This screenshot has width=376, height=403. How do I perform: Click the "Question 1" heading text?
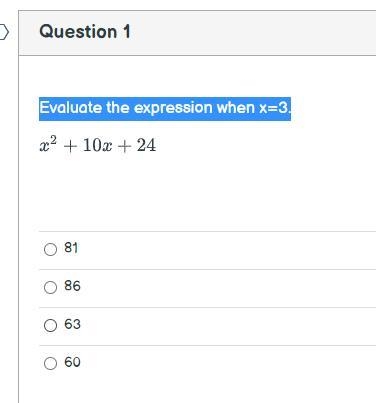coord(85,32)
